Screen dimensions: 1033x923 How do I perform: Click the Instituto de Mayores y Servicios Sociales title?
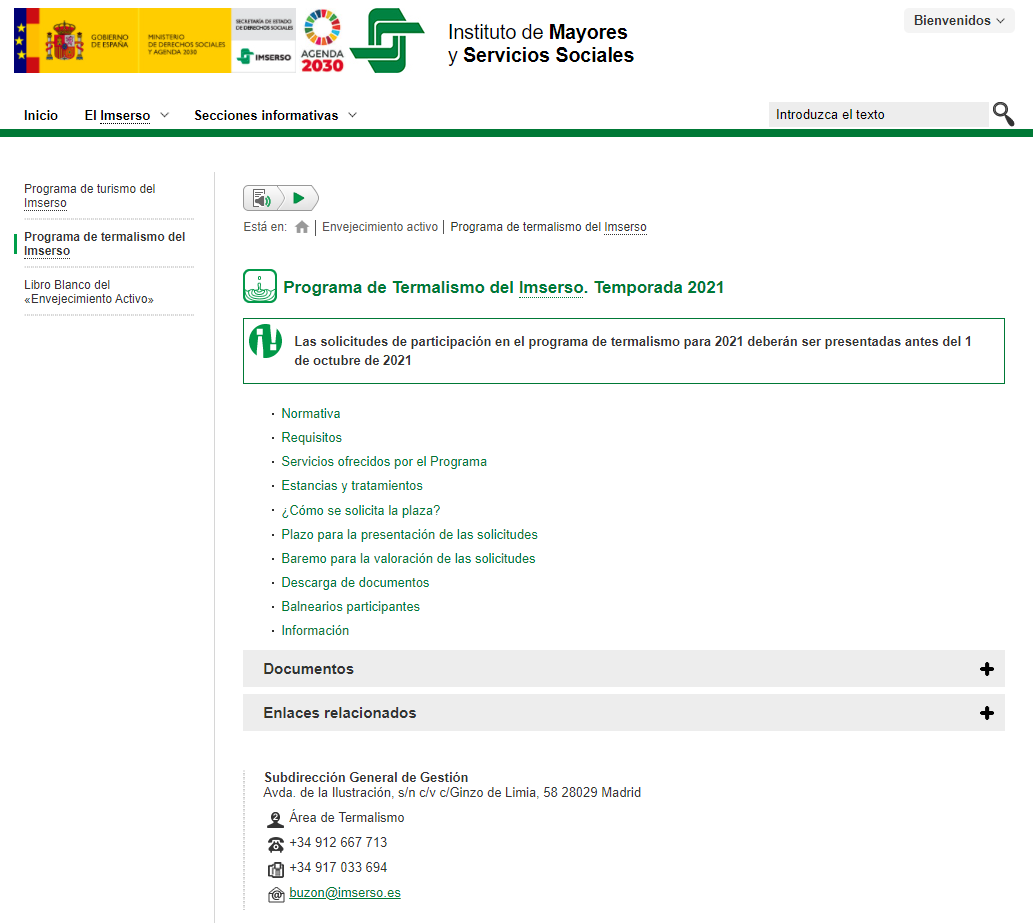[x=541, y=43]
